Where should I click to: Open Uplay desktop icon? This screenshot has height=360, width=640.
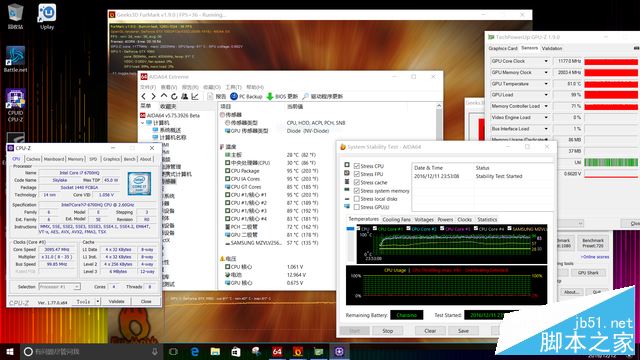tap(47, 16)
